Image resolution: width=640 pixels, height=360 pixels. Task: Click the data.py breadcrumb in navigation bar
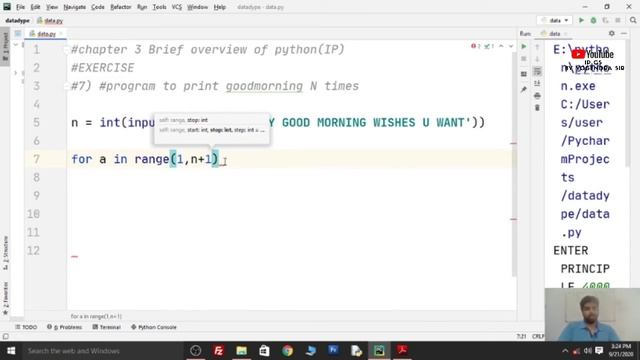pyautogui.click(x=50, y=20)
